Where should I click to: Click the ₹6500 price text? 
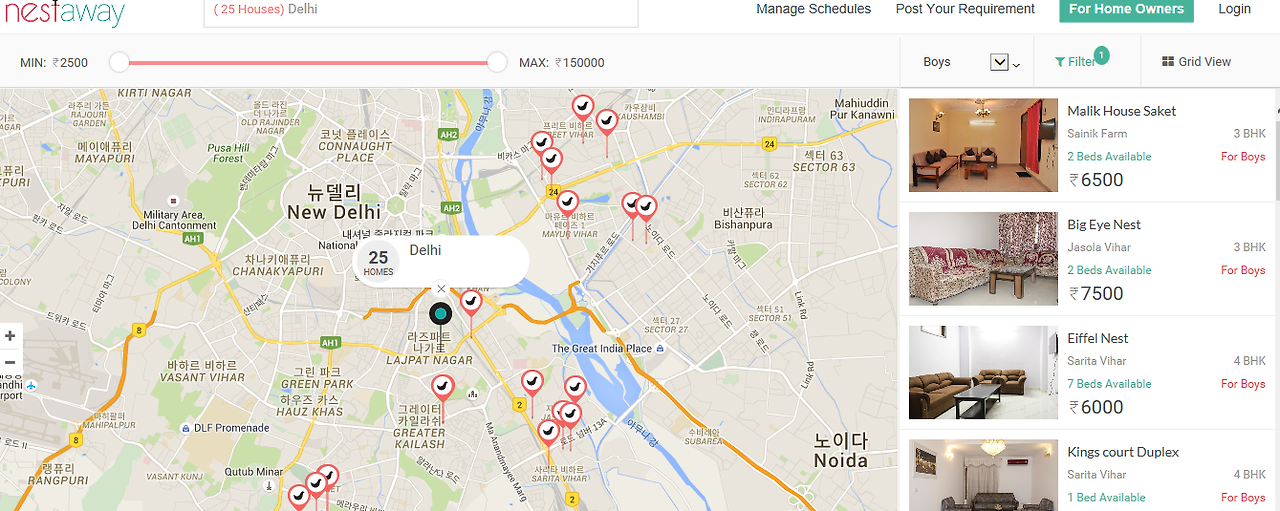(x=1096, y=180)
